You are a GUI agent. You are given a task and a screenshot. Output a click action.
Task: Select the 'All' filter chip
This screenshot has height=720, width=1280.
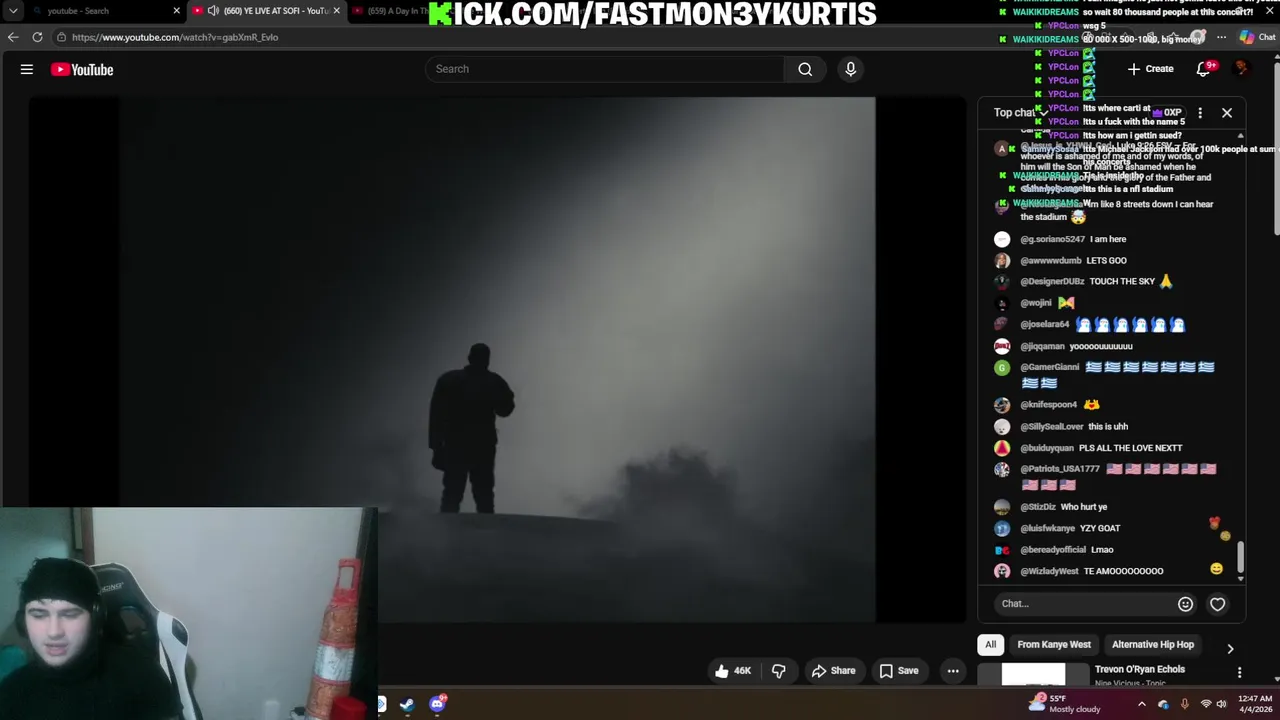pos(990,645)
